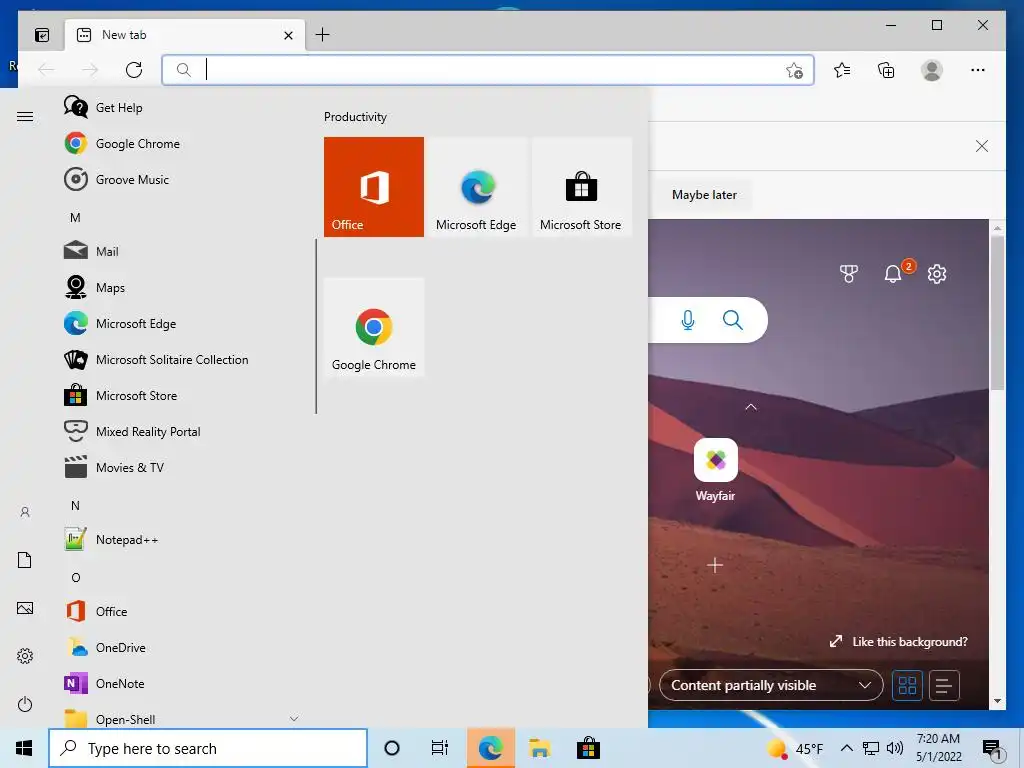Open Task View from the taskbar
The width and height of the screenshot is (1024, 768).
(440, 748)
